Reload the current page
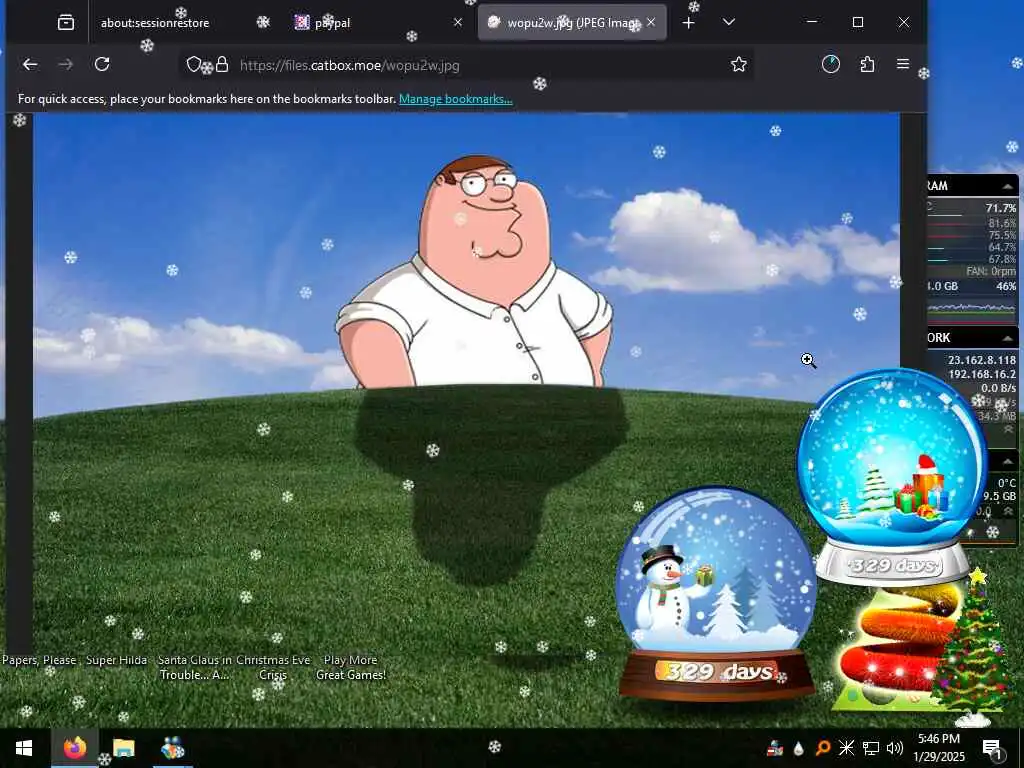1024x768 pixels. click(x=102, y=64)
